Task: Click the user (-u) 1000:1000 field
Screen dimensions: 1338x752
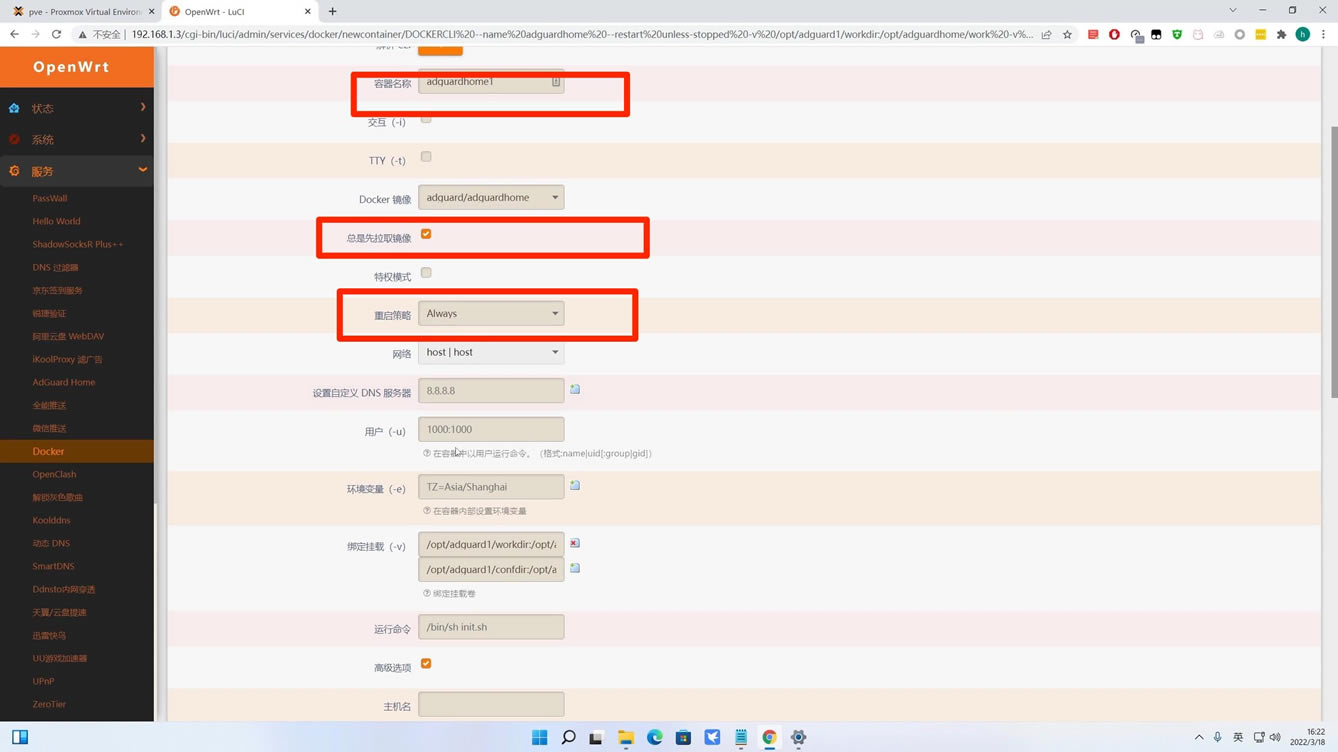Action: pyautogui.click(x=491, y=429)
